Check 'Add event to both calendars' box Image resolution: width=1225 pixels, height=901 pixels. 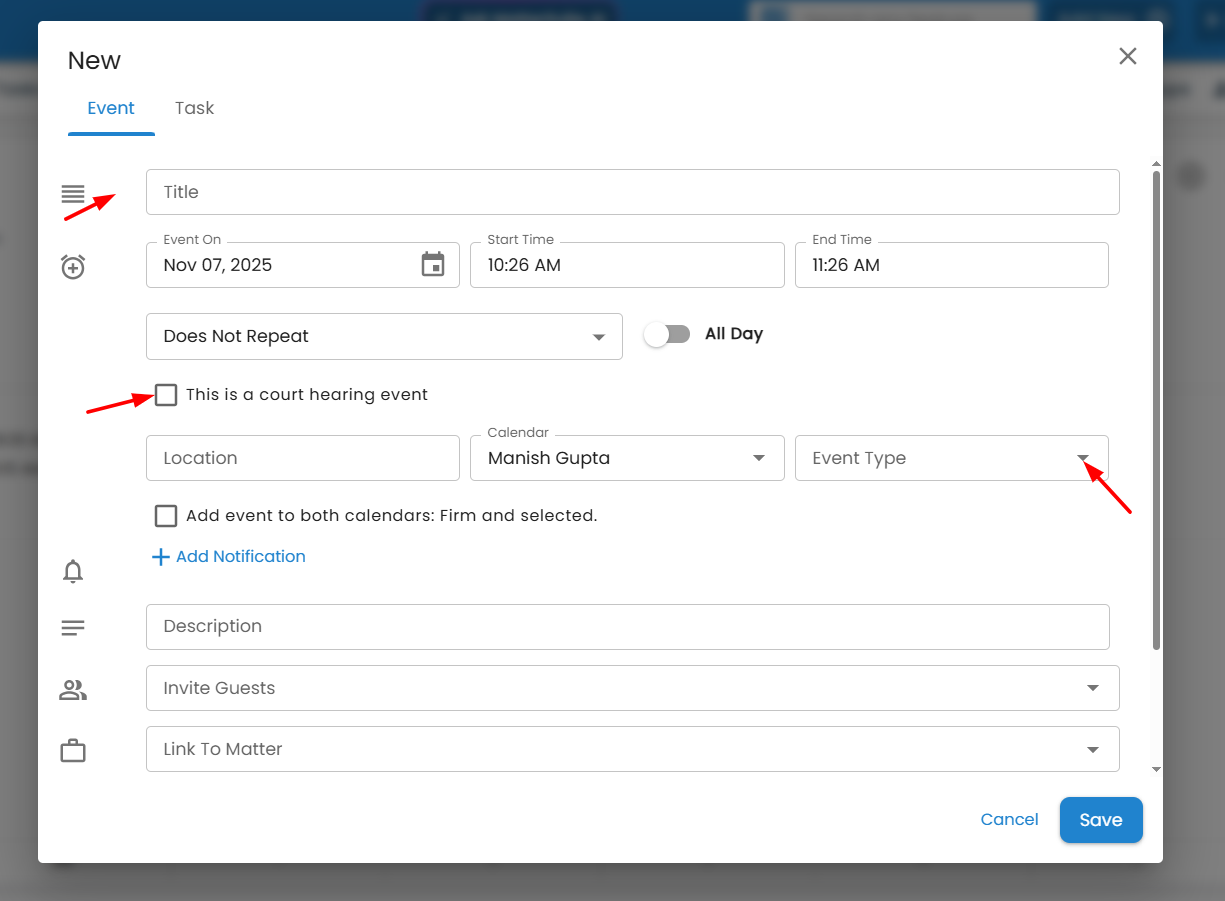[166, 516]
